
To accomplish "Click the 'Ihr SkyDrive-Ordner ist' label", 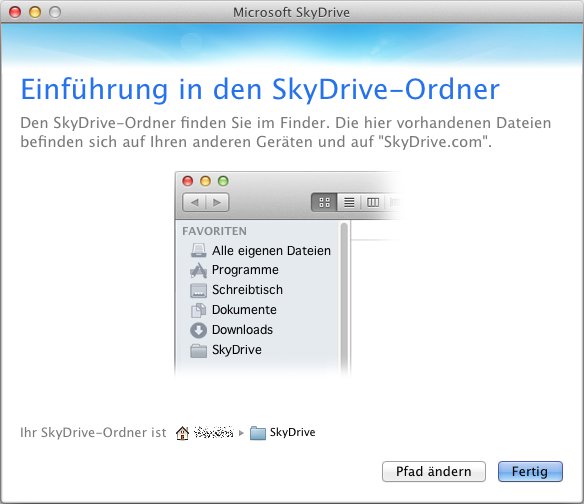I will (x=93, y=432).
